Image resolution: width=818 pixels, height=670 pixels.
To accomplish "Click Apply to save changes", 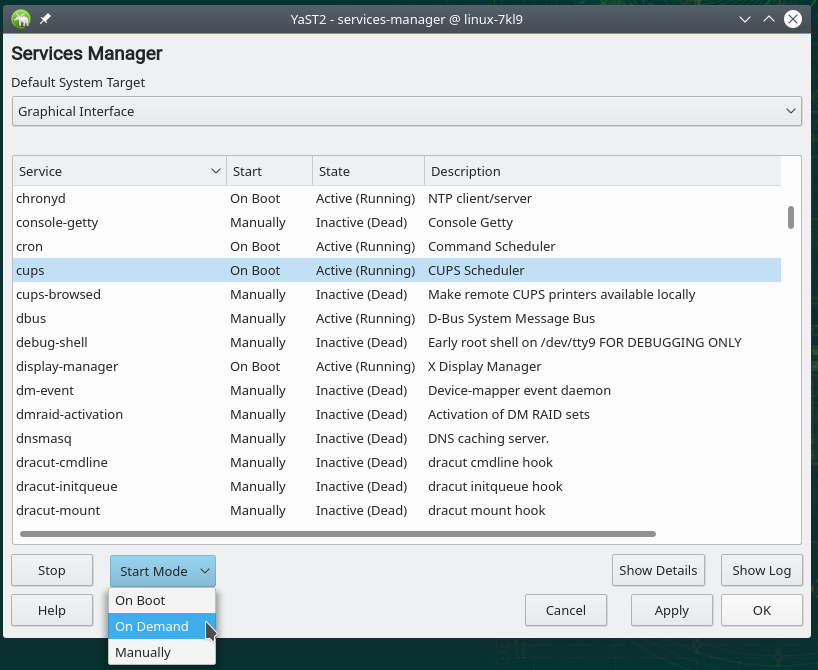I will [x=671, y=610].
